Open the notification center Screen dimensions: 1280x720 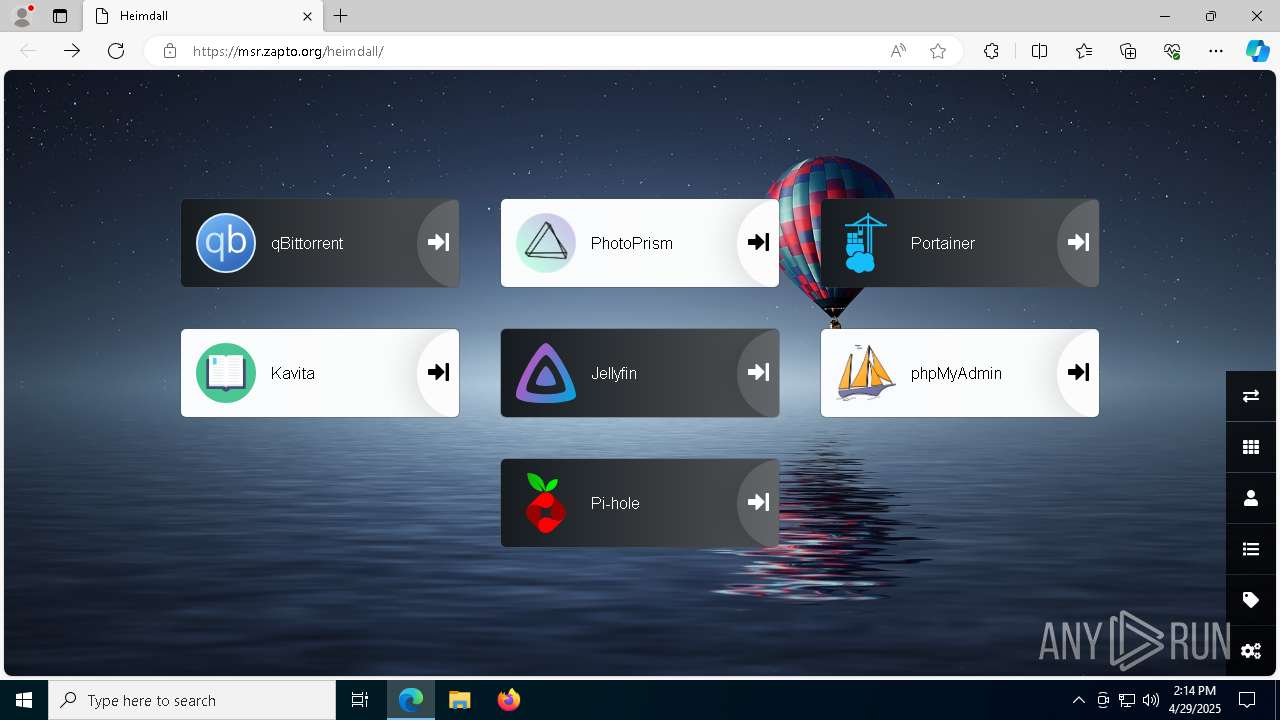(1247, 700)
